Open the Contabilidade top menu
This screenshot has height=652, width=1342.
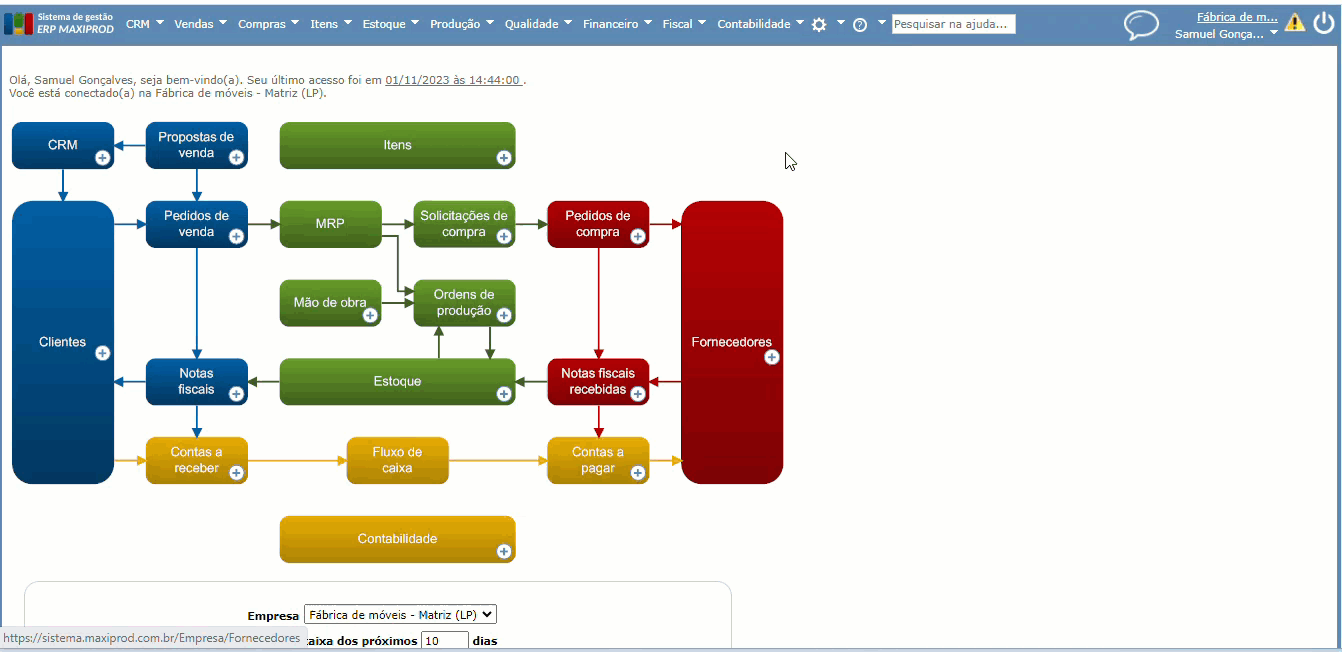coord(761,24)
